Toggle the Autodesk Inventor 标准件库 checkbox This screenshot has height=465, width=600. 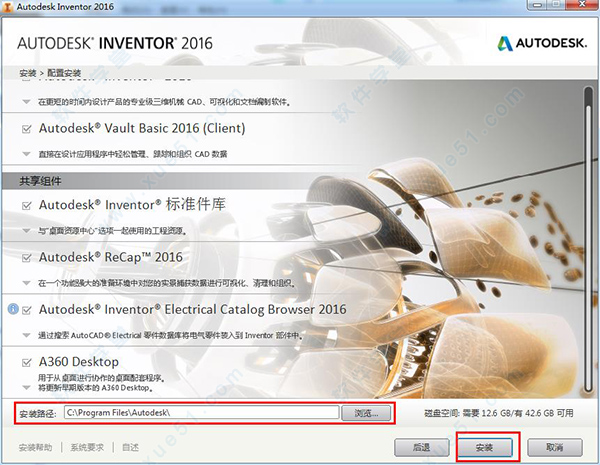26,205
